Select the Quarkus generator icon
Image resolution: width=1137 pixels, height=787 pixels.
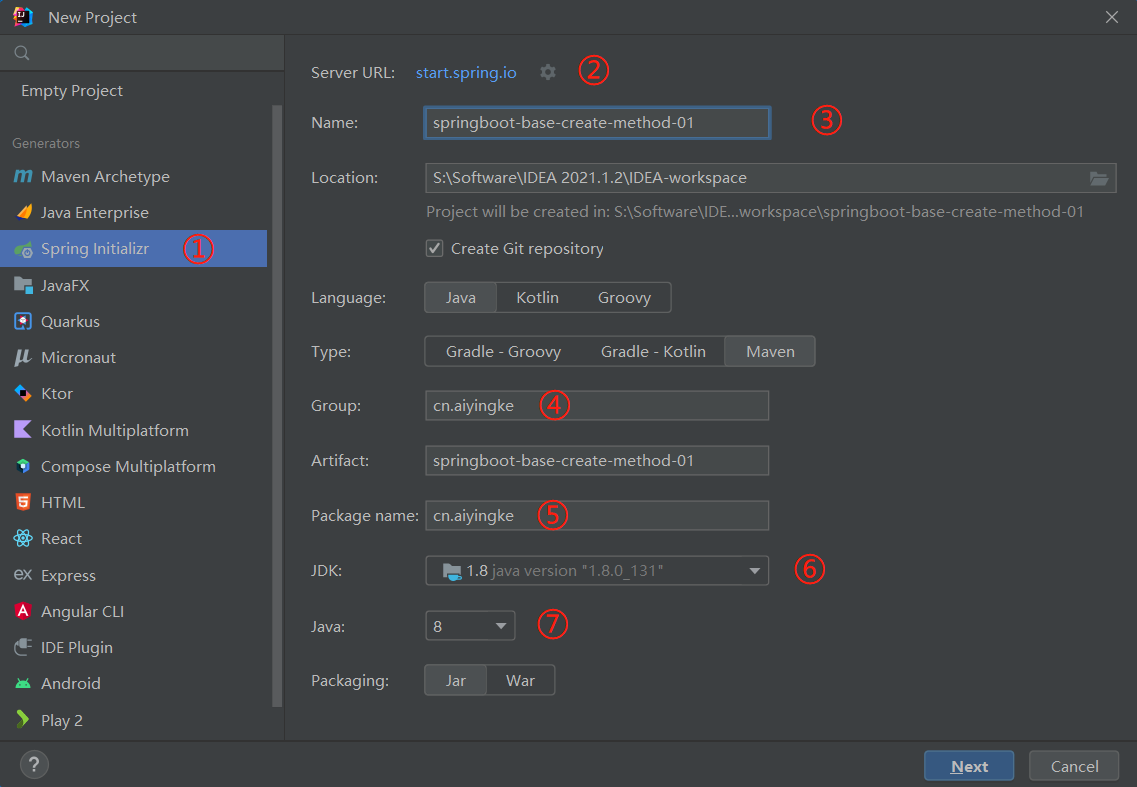23,322
